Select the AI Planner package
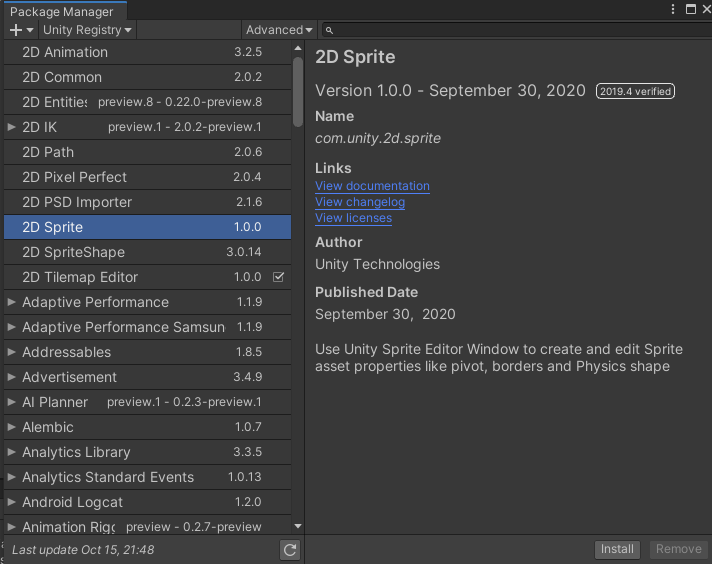712x564 pixels. (x=148, y=402)
